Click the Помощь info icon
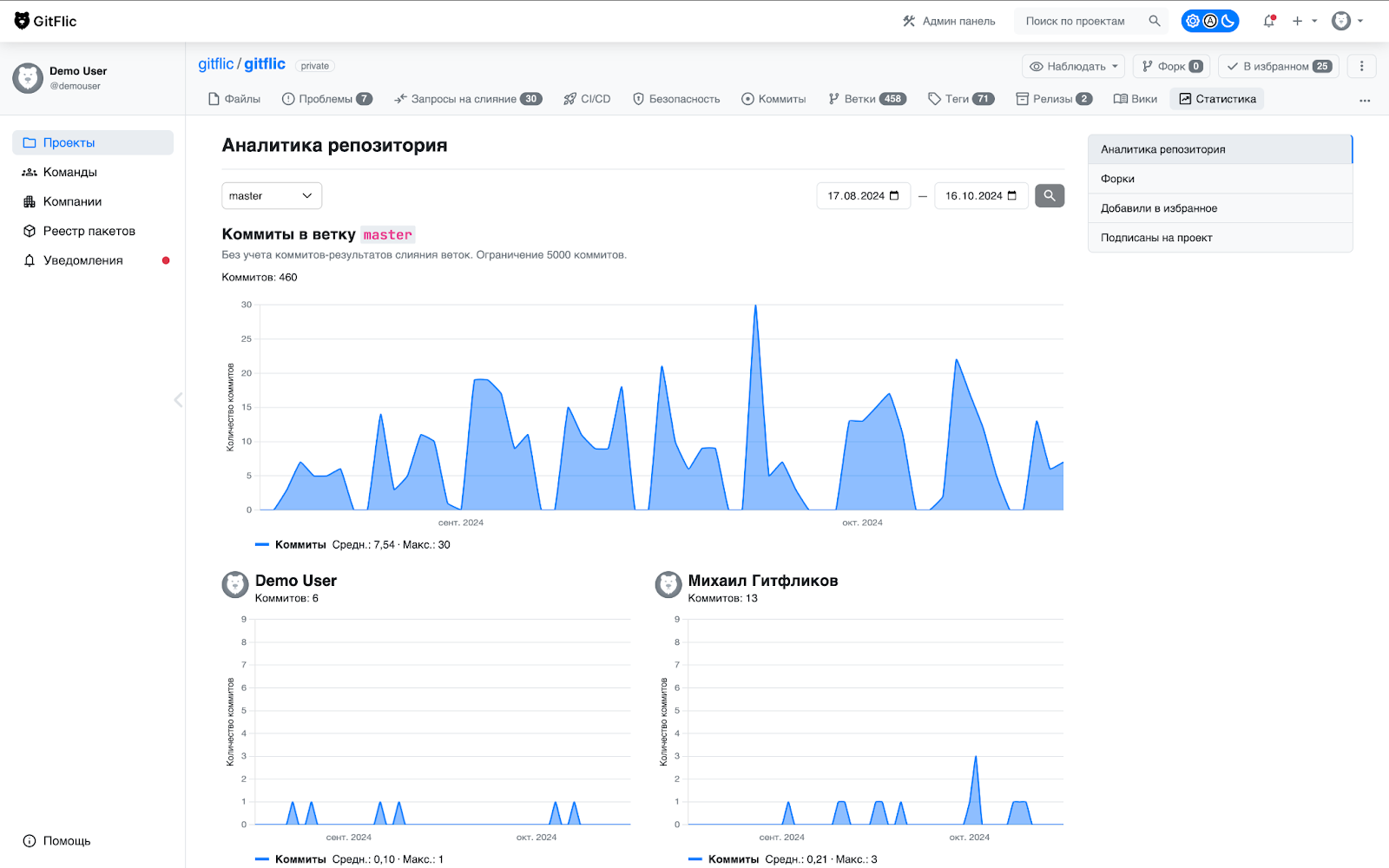Viewport: 1389px width, 868px height. pyautogui.click(x=30, y=840)
